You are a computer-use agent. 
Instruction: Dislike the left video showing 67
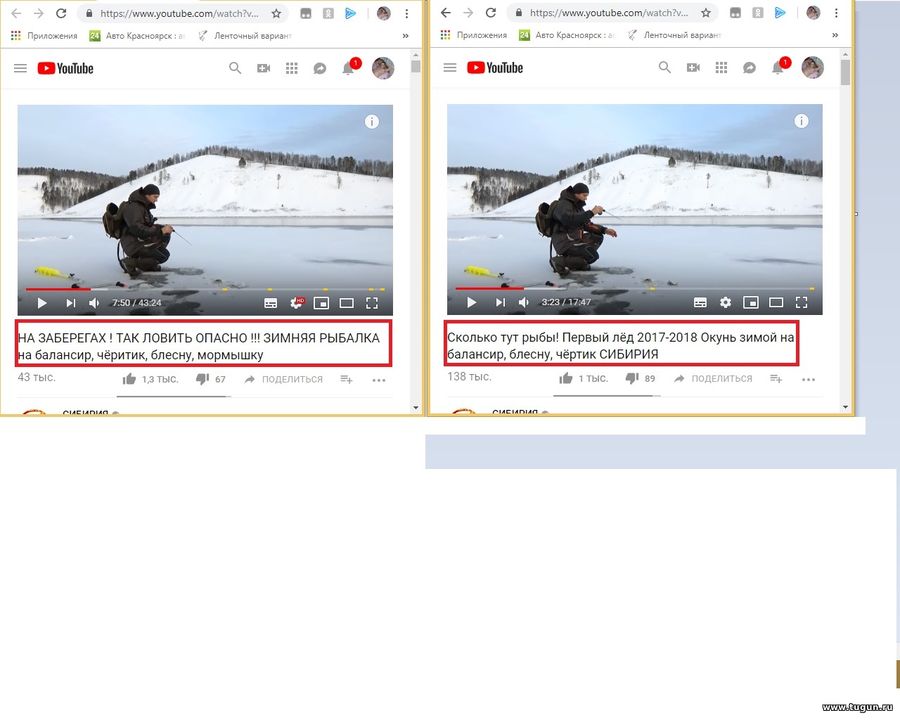coord(203,379)
